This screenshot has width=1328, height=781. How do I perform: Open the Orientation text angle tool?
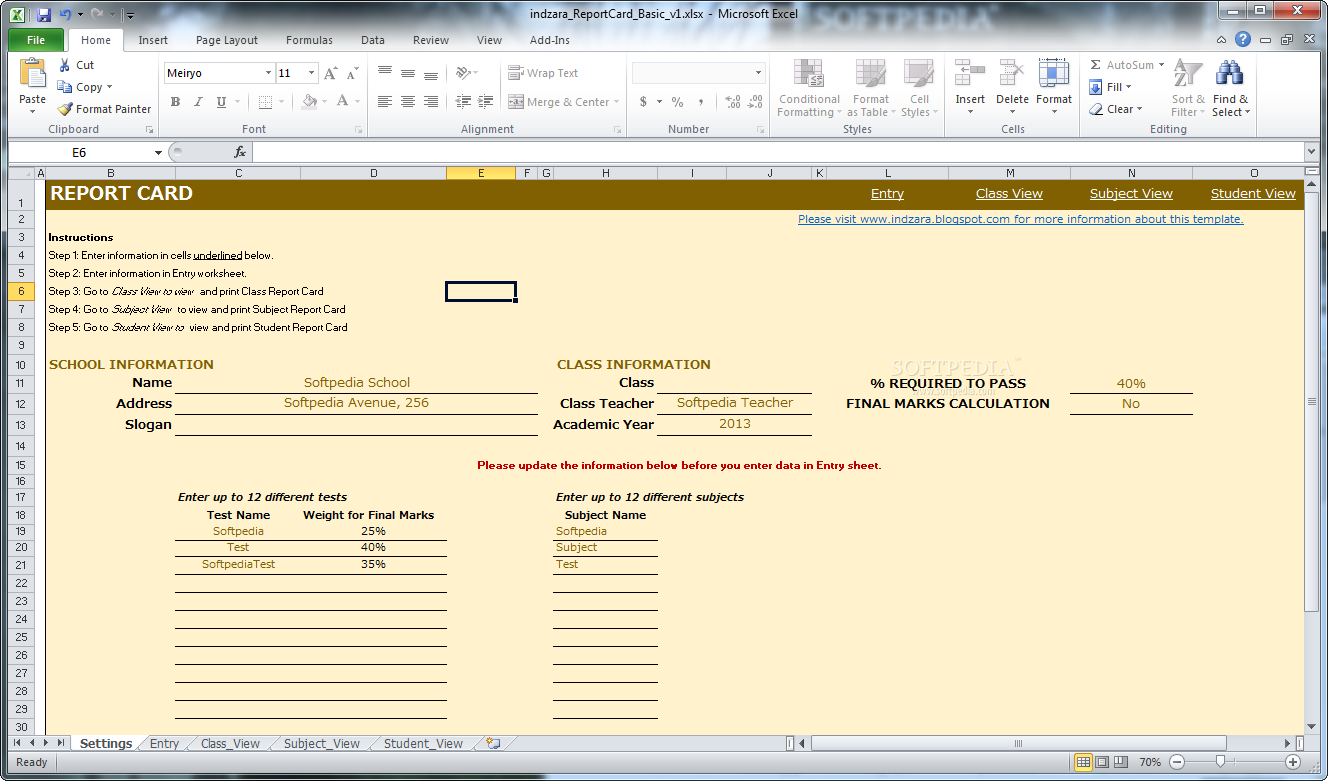[x=463, y=73]
